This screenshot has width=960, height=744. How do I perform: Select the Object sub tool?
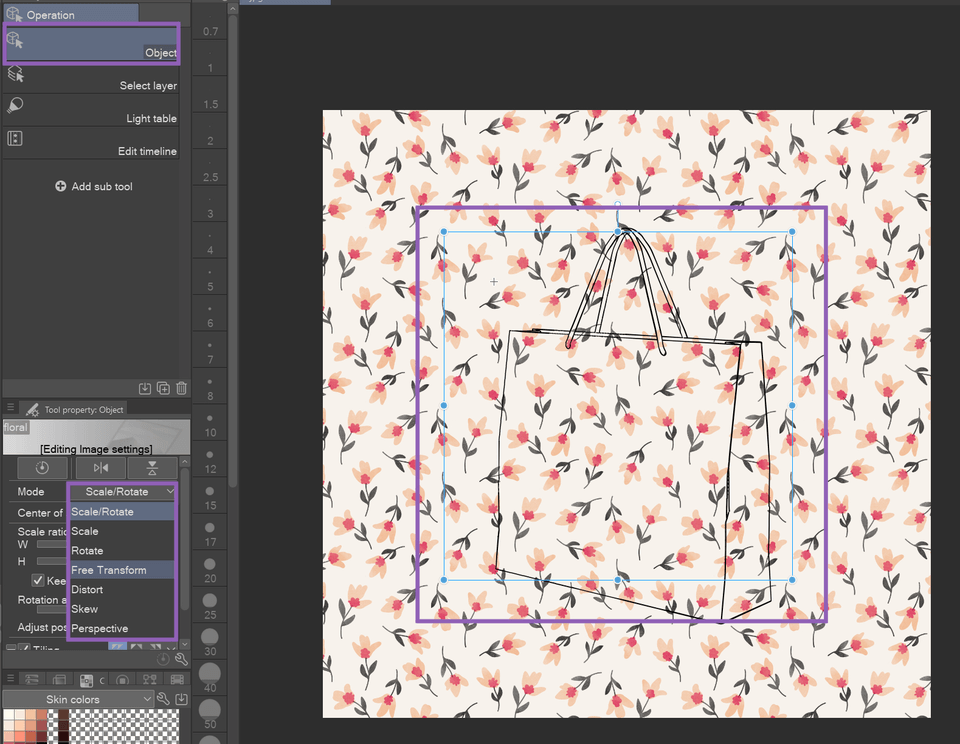pyautogui.click(x=92, y=43)
